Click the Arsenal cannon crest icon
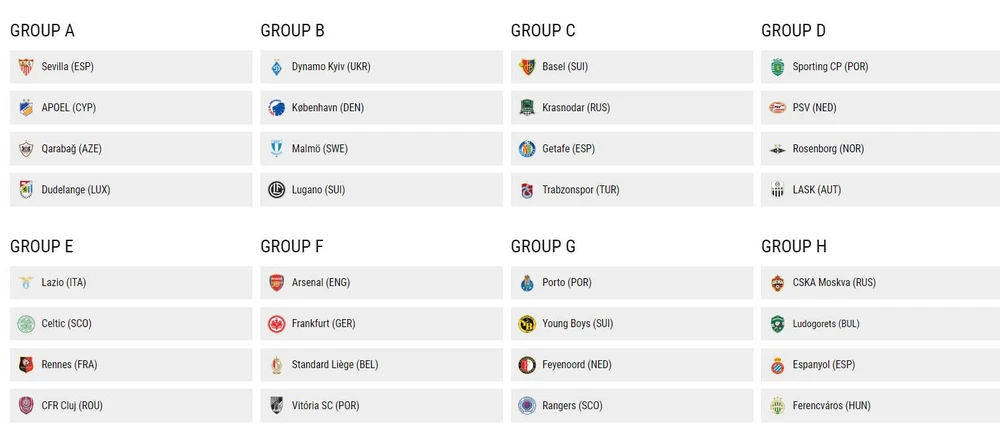Viewport: 1000px width, 439px height. (276, 283)
